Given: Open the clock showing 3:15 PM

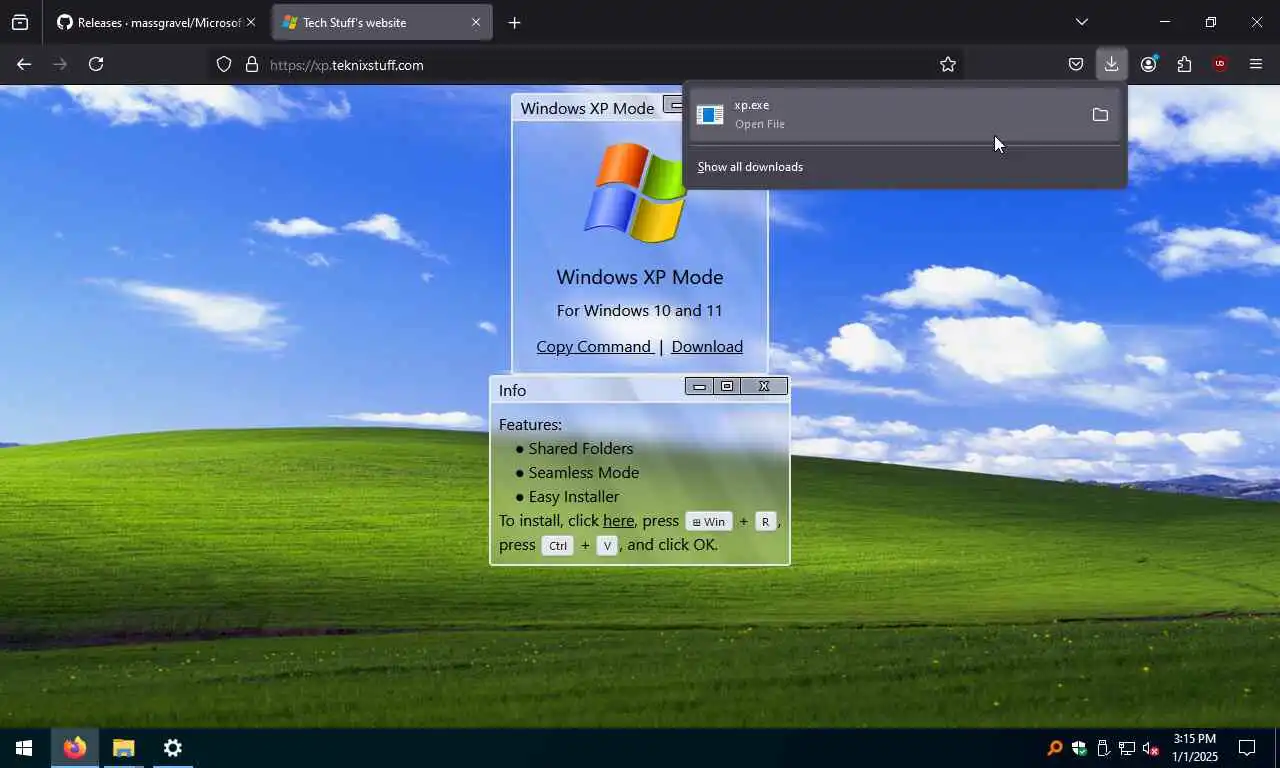Looking at the screenshot, I should pos(1195,748).
